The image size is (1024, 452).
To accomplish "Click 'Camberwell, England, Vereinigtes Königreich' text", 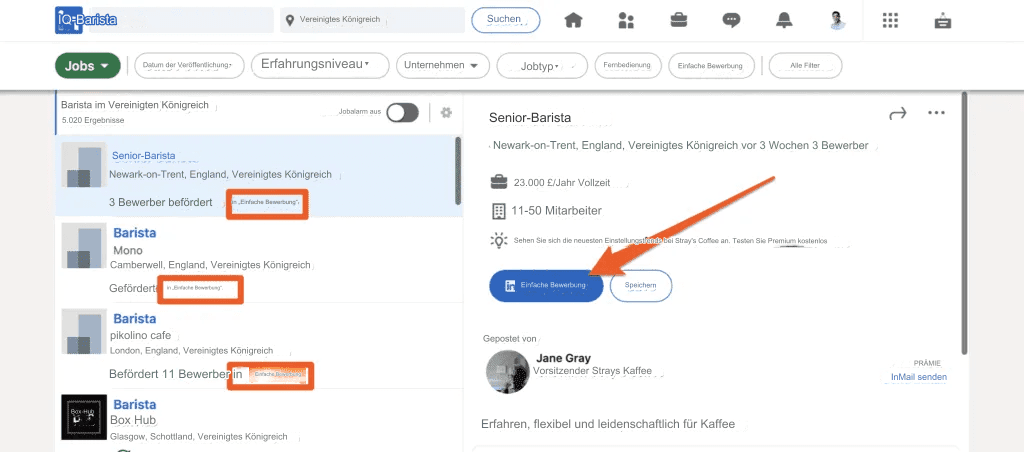I will point(210,265).
